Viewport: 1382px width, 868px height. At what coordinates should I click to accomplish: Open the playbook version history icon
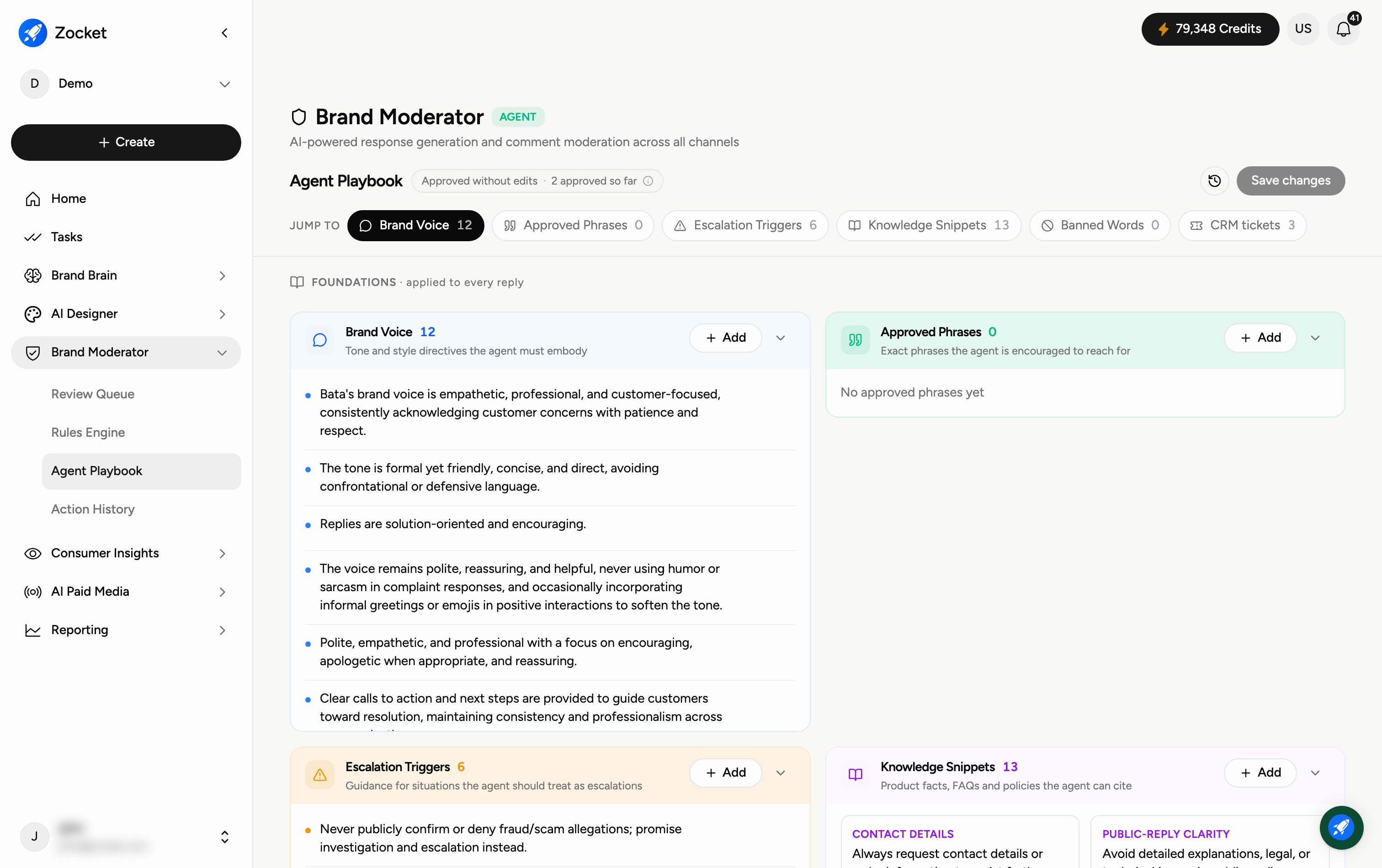click(x=1214, y=181)
